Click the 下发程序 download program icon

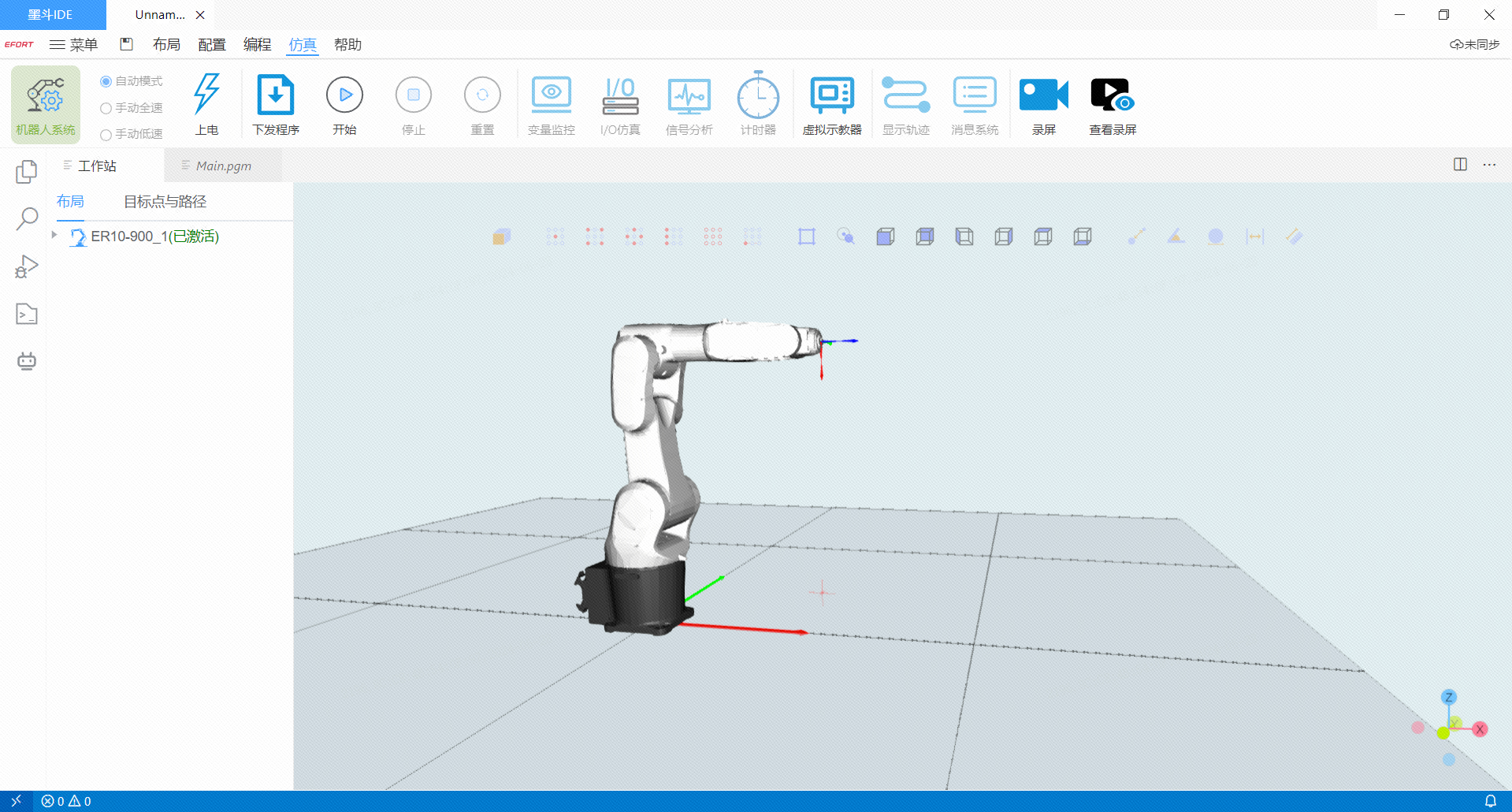click(x=275, y=96)
